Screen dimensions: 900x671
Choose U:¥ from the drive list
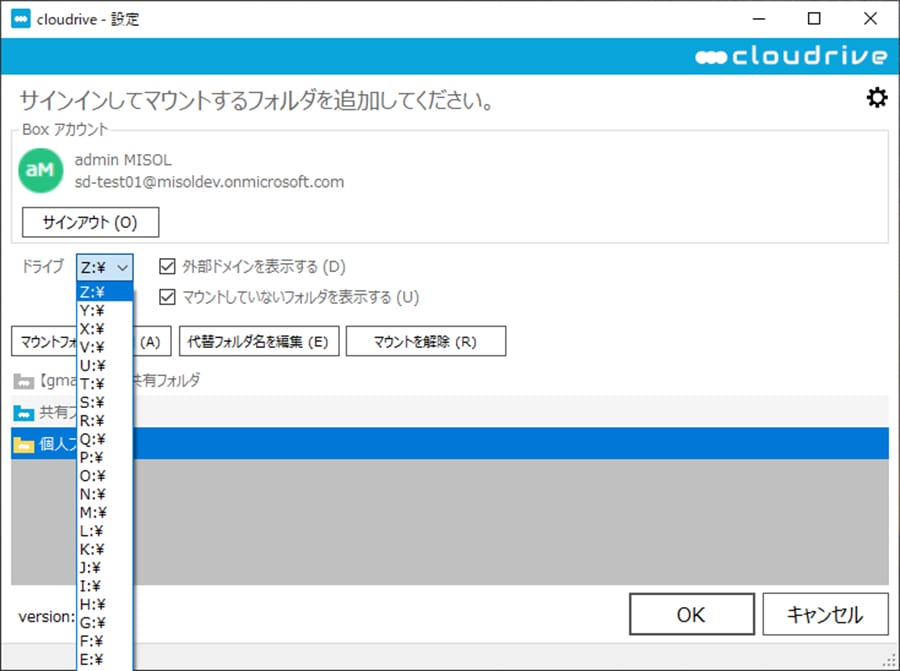(x=104, y=366)
